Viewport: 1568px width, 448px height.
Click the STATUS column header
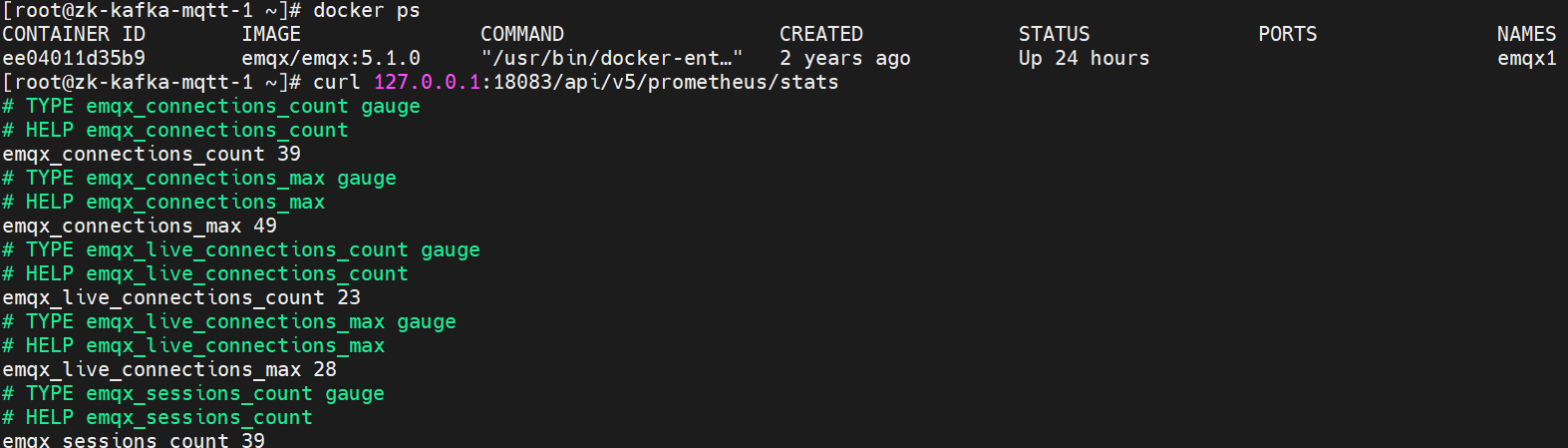pyautogui.click(x=1054, y=34)
